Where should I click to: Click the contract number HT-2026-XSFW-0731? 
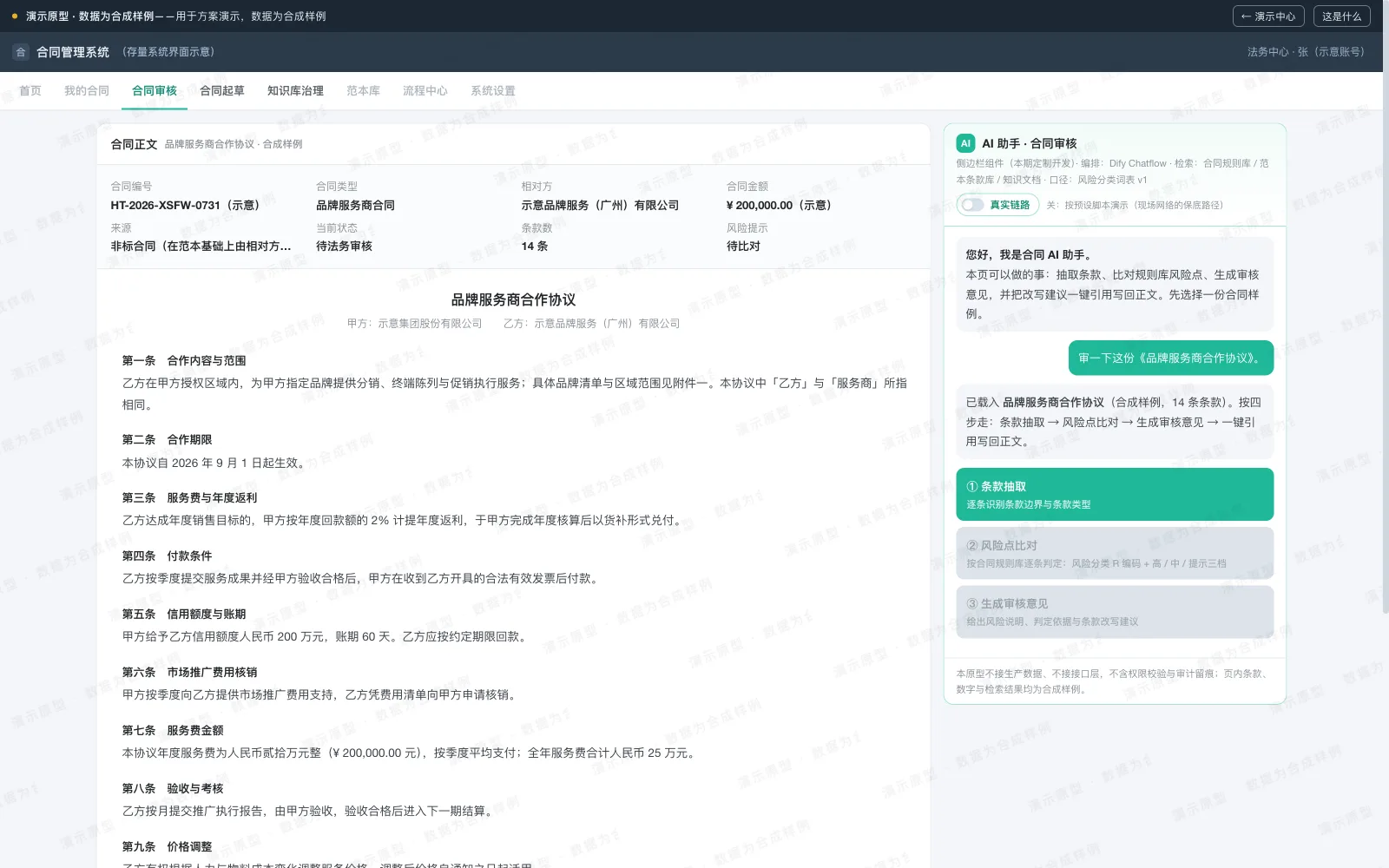tap(185, 206)
